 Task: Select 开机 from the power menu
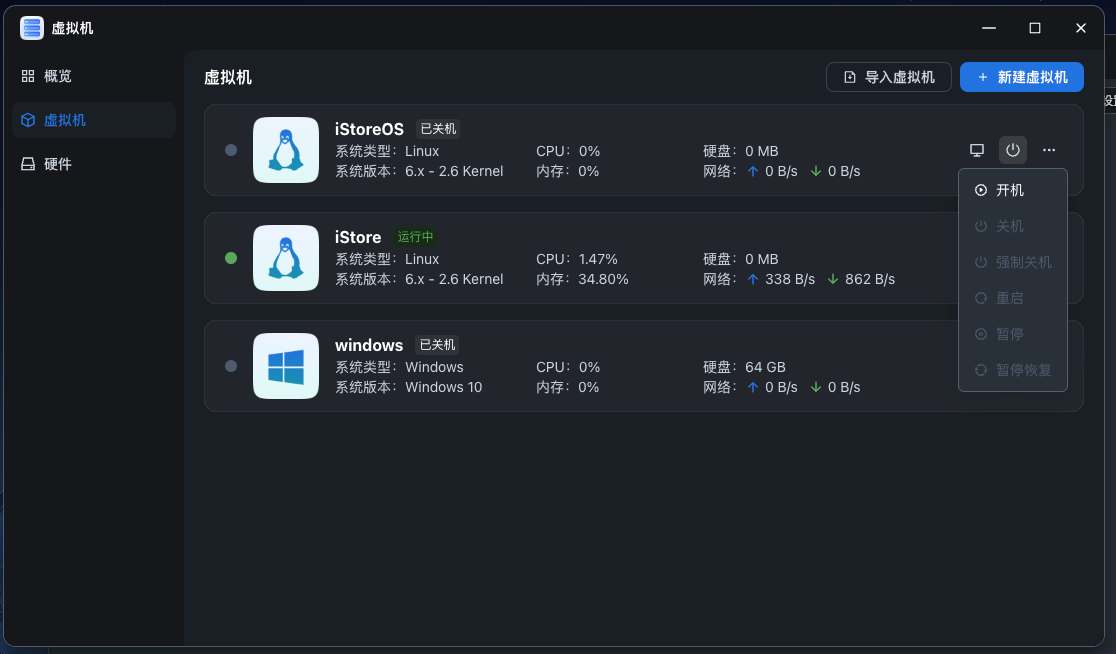pyautogui.click(x=1012, y=190)
